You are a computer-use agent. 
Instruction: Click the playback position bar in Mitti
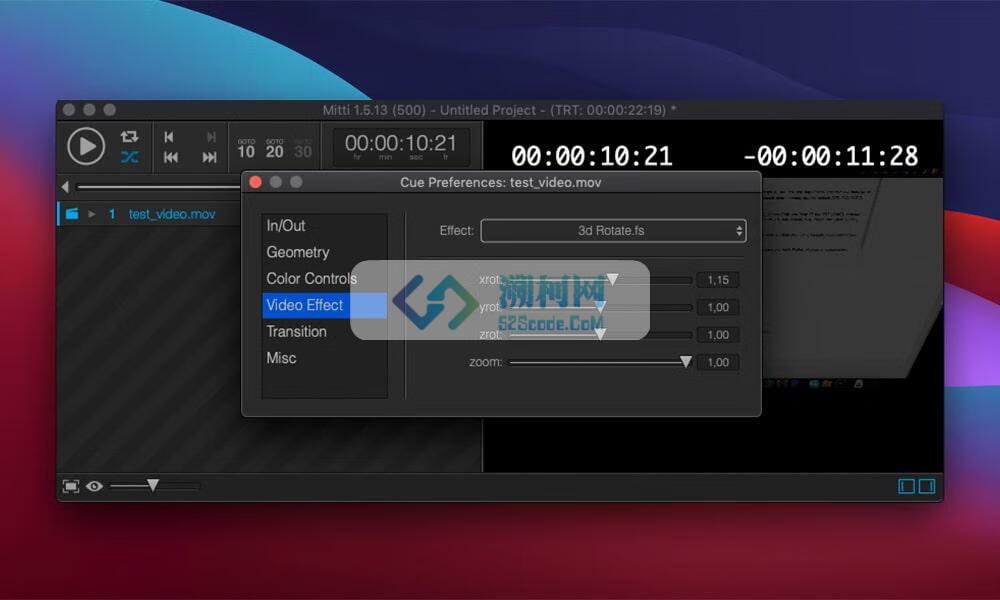158,187
